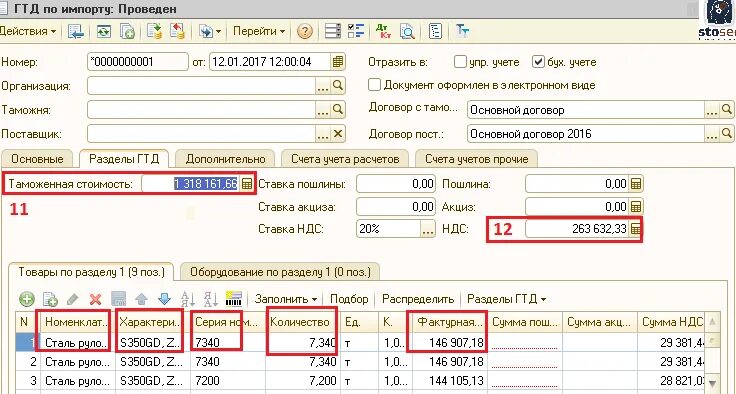Switch to the Разделы ГТД tab
Viewport: 736px width, 394px height.
pos(124,159)
